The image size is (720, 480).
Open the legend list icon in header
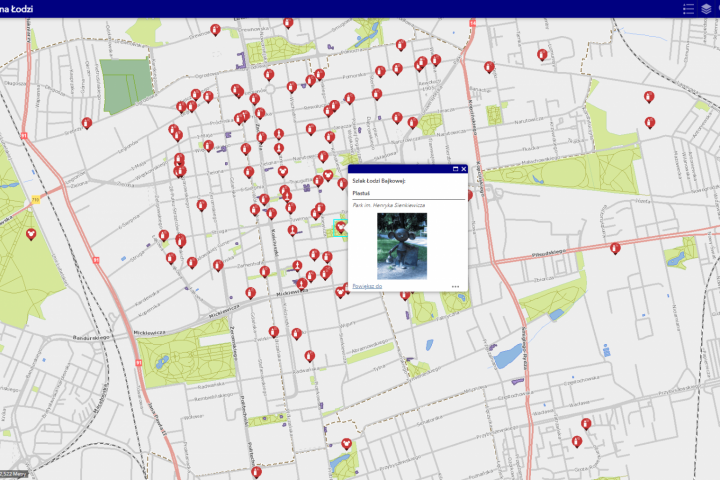(688, 9)
